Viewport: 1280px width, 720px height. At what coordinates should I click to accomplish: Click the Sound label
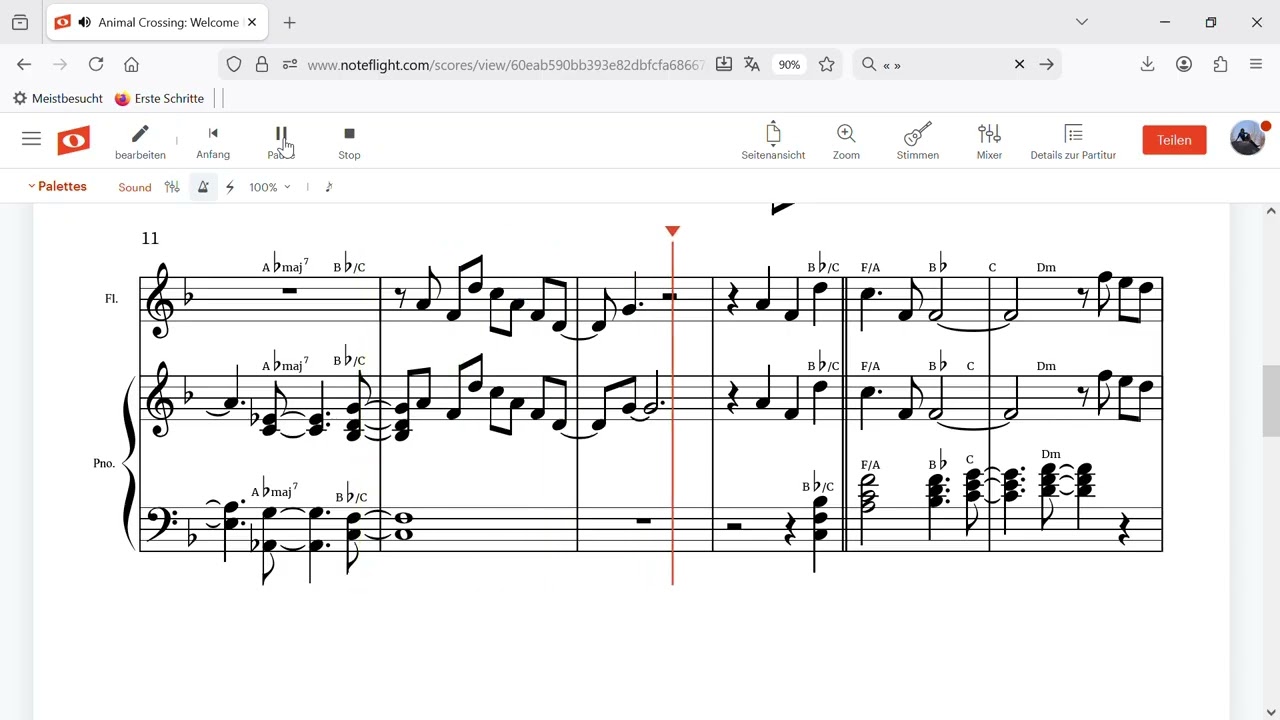(x=135, y=187)
